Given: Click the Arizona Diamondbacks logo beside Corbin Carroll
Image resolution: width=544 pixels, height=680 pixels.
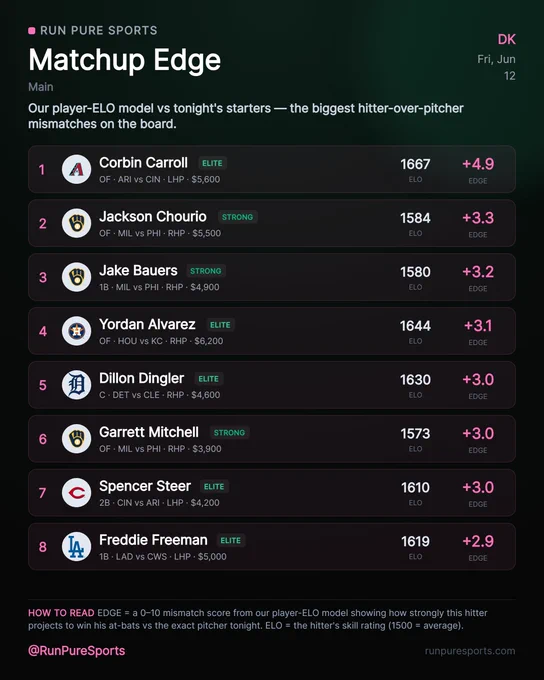Looking at the screenshot, I should point(76,169).
